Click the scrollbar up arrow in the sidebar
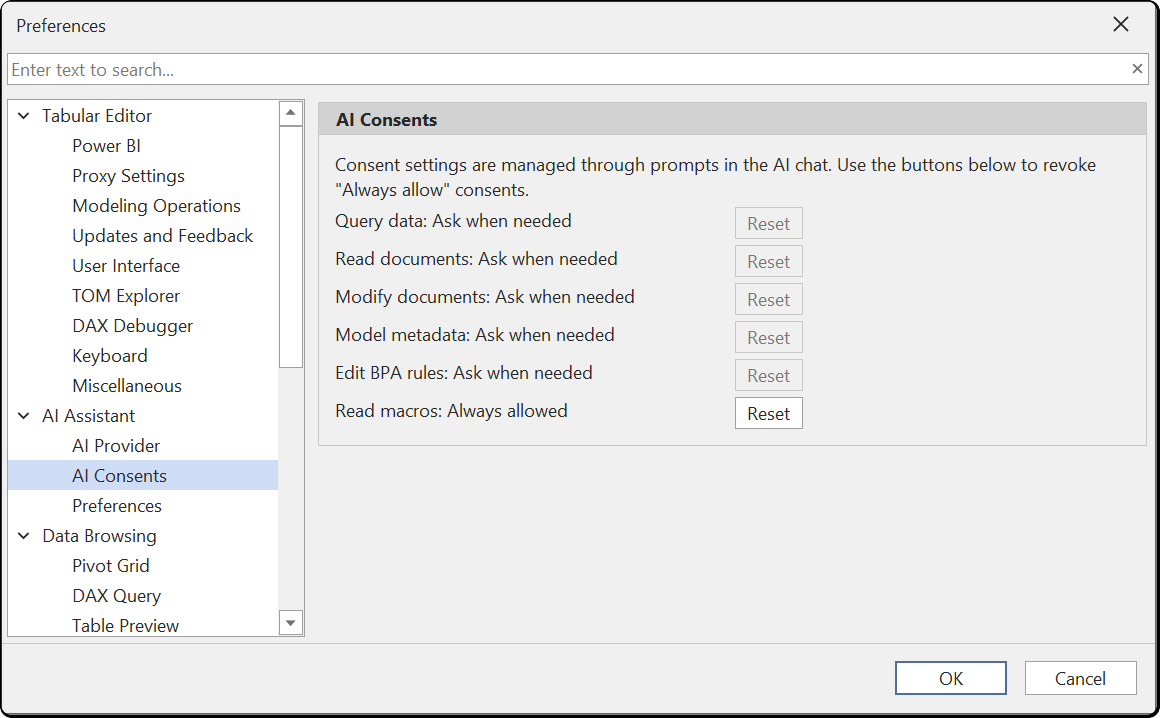 pyautogui.click(x=291, y=112)
